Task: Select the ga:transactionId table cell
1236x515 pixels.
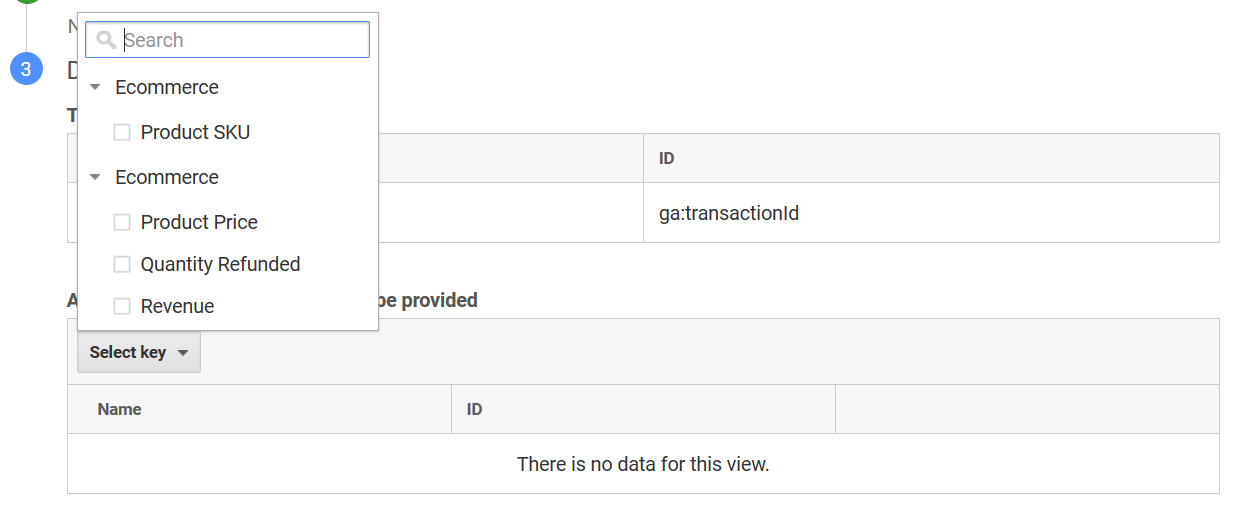Action: point(729,213)
